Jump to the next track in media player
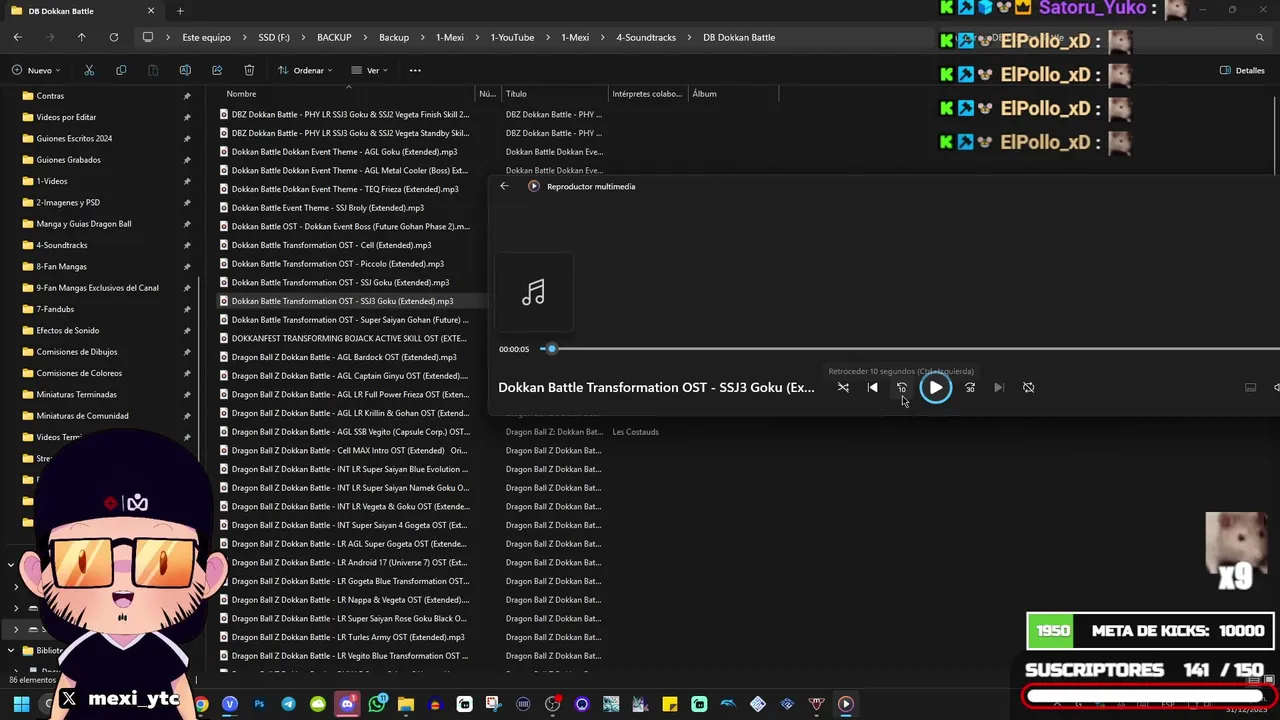This screenshot has width=1280, height=720. pos(999,388)
